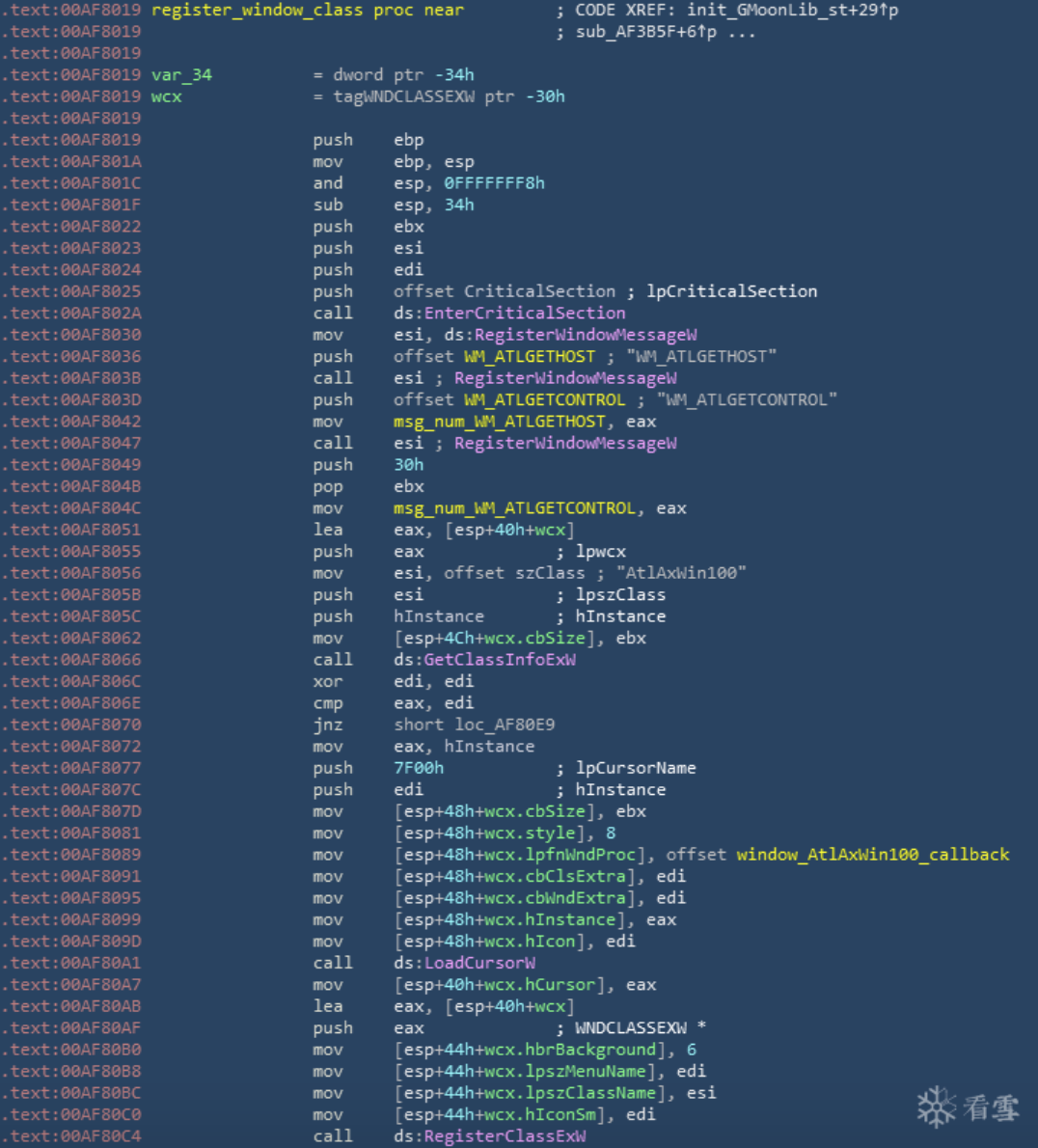Select the 0FFFFFFF8h immediate value

[494, 183]
